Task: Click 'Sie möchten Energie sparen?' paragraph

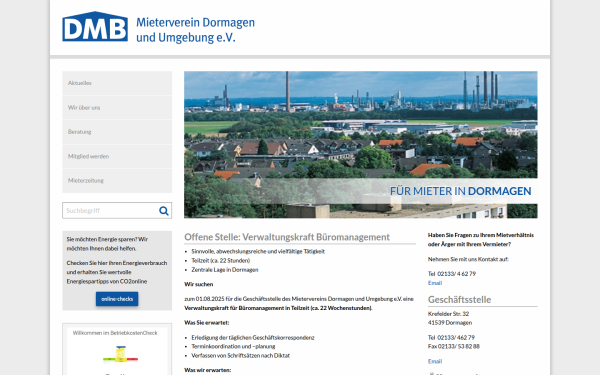Action: click(107, 244)
